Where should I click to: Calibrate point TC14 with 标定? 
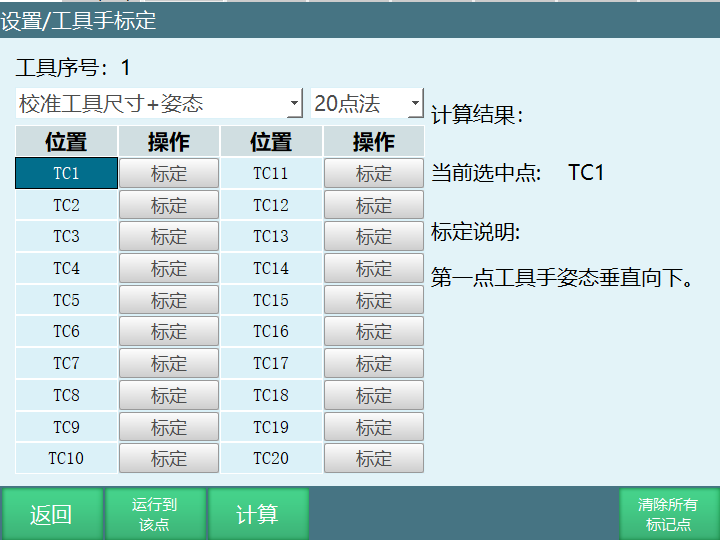pos(374,268)
